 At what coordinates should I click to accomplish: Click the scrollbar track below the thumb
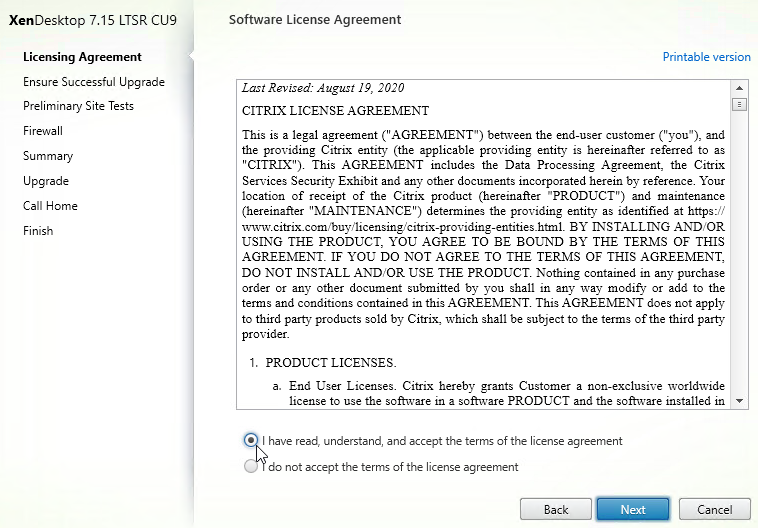pyautogui.click(x=739, y=251)
